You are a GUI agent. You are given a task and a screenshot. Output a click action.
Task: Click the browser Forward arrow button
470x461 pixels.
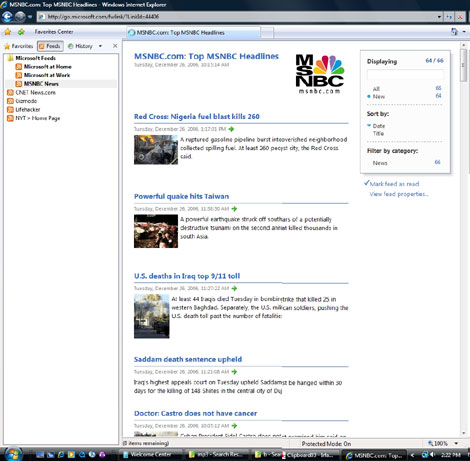pyautogui.click(x=20, y=16)
